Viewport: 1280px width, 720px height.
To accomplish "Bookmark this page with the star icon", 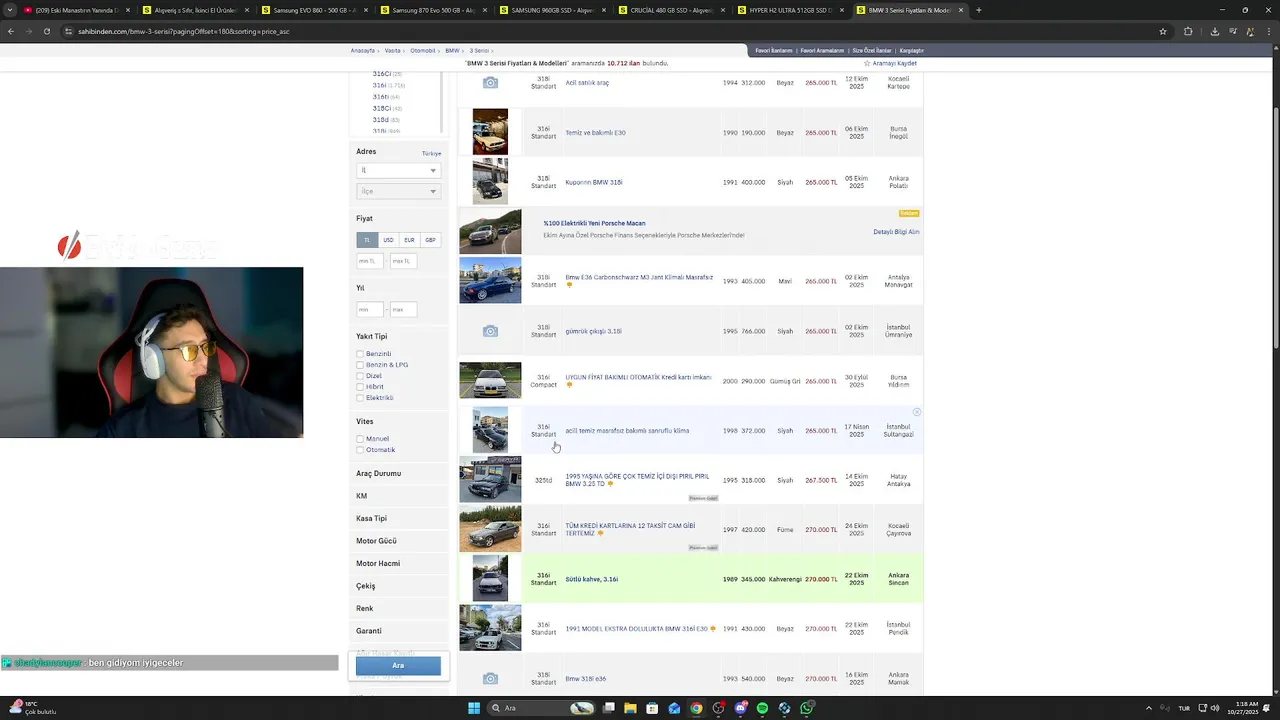I will pyautogui.click(x=1163, y=31).
